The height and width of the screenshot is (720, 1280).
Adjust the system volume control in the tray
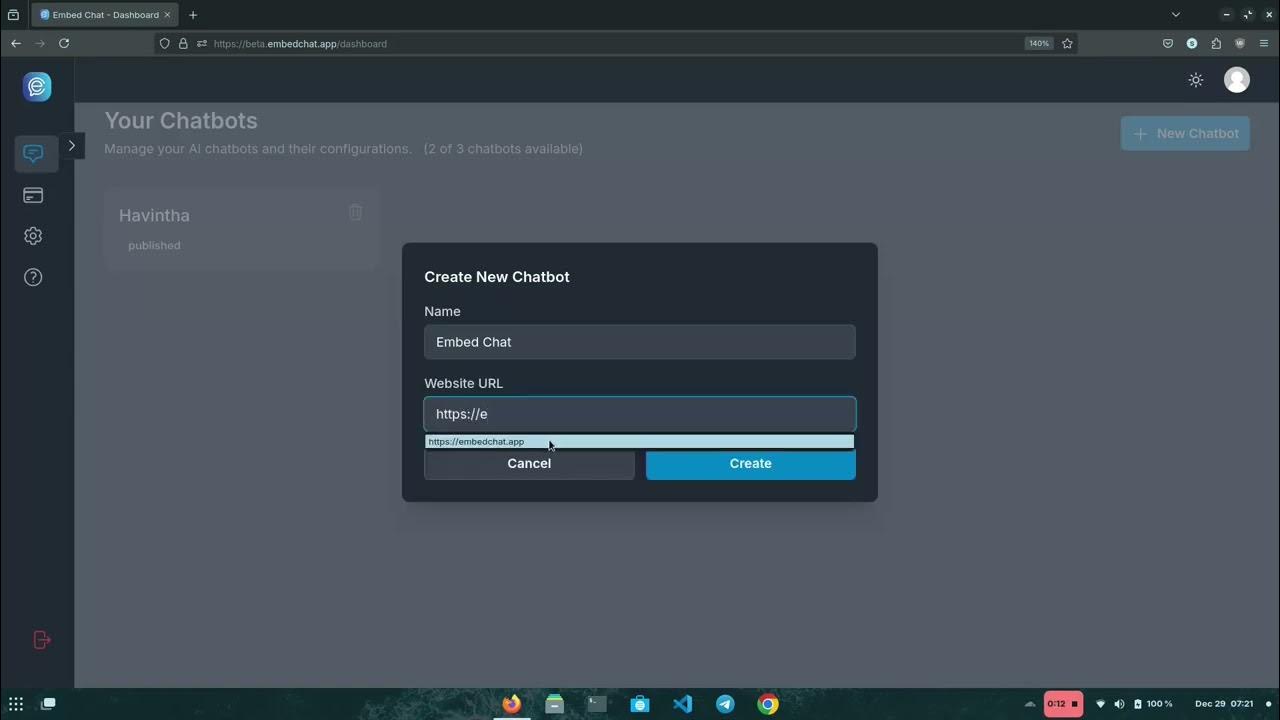(1119, 704)
